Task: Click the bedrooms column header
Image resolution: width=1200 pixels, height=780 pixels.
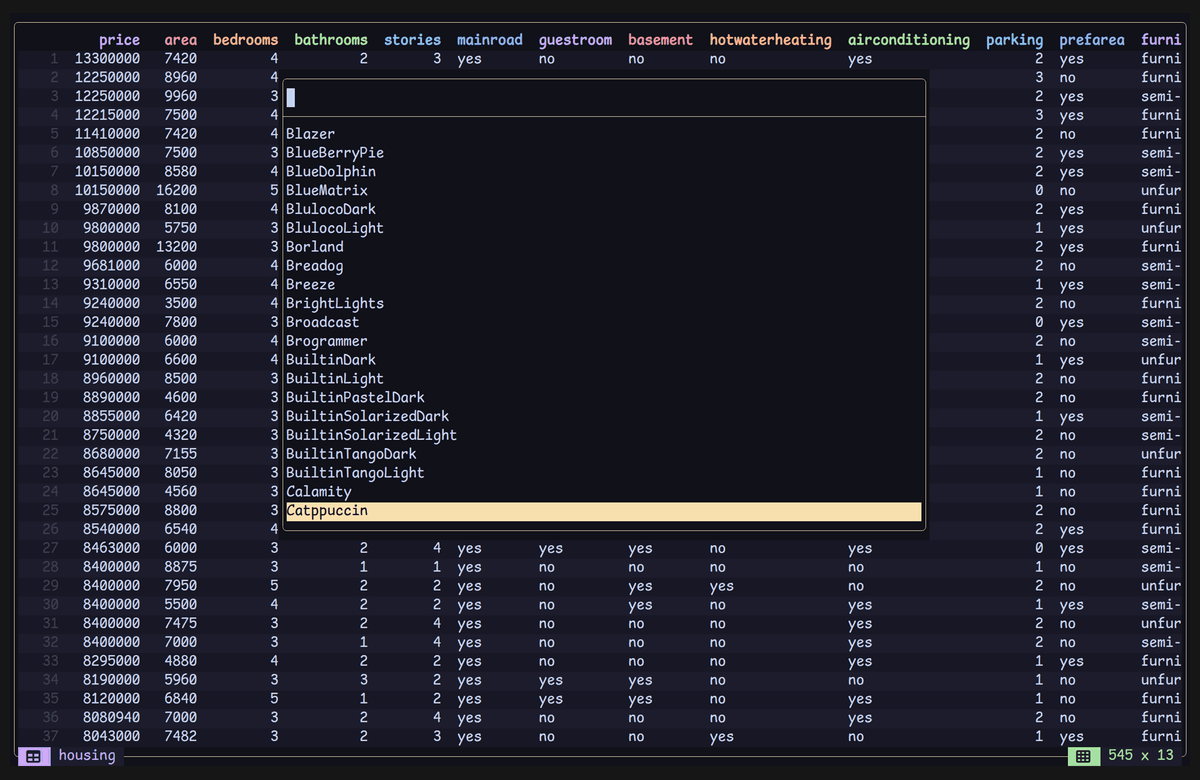Action: coord(246,40)
